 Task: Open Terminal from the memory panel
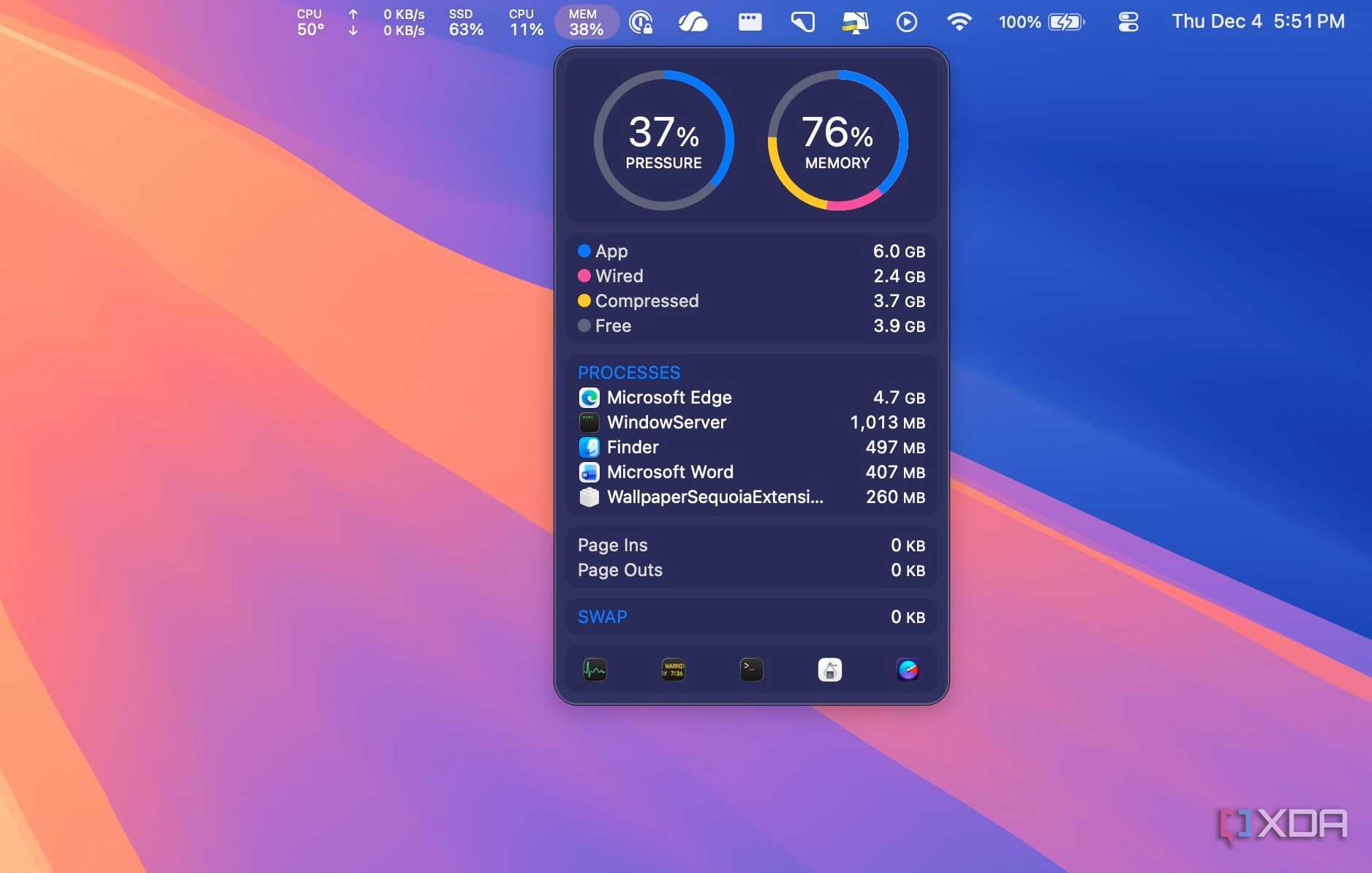pos(752,669)
